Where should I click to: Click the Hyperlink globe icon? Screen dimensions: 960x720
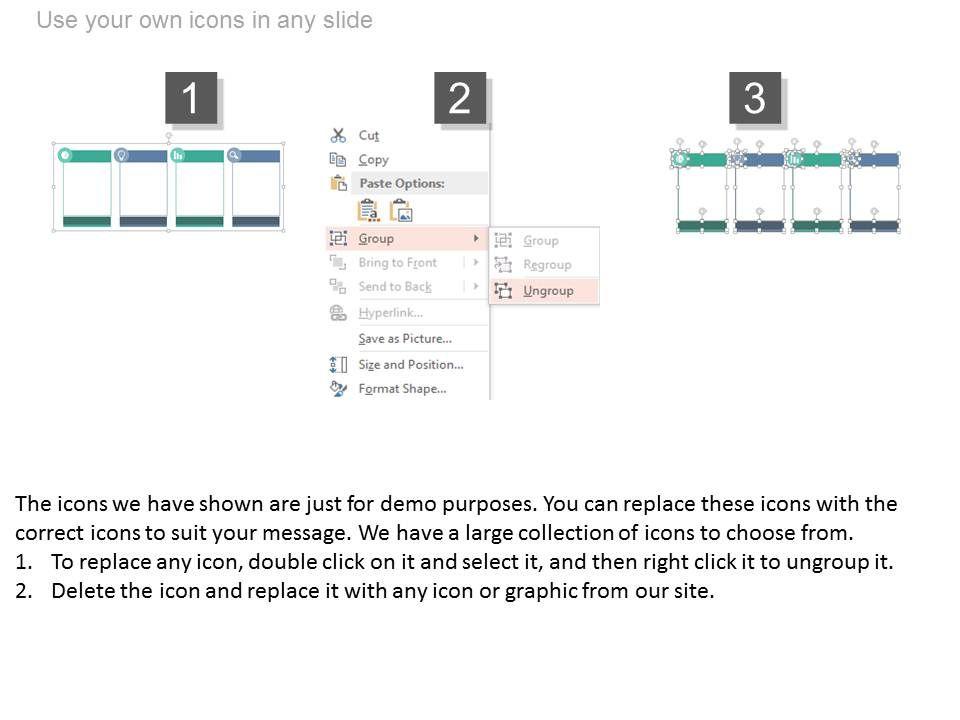point(338,313)
